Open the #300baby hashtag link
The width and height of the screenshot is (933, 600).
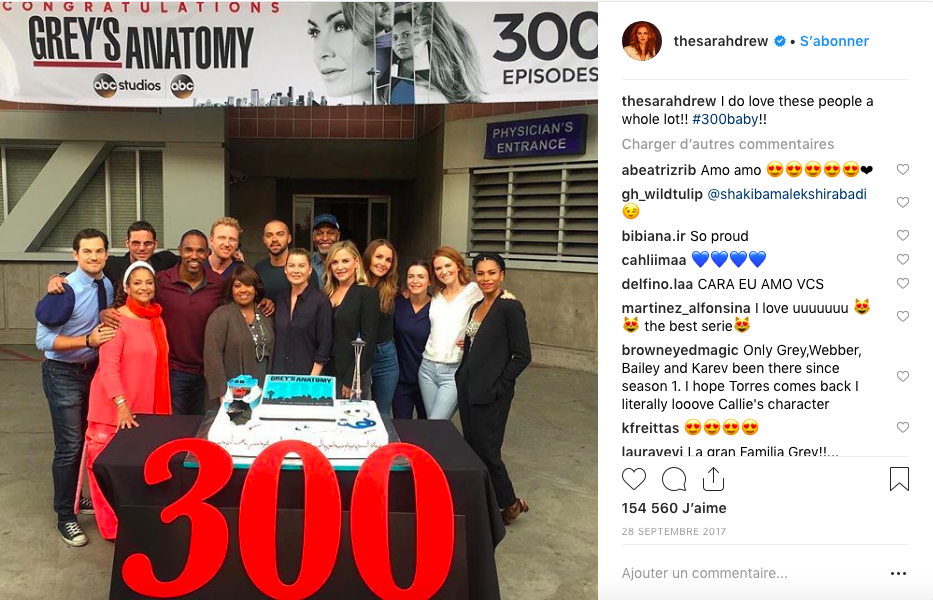[725, 119]
